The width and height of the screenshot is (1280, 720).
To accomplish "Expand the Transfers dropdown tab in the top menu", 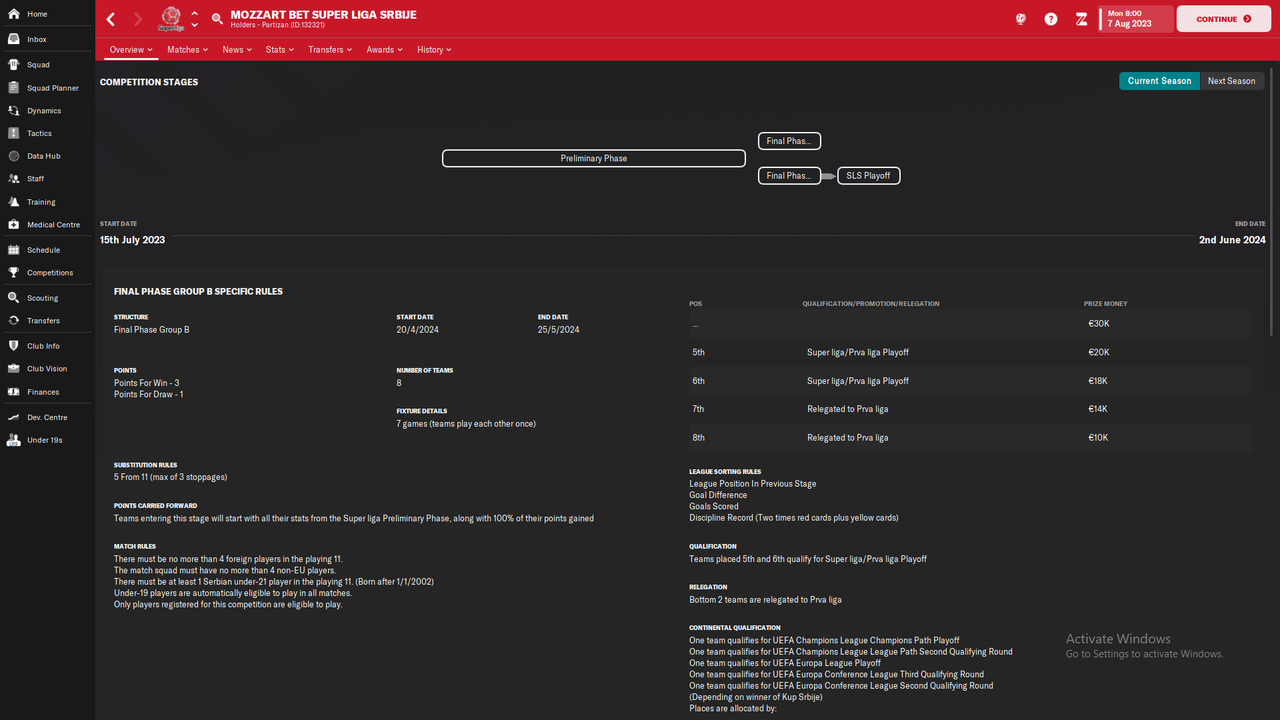I will pos(330,49).
